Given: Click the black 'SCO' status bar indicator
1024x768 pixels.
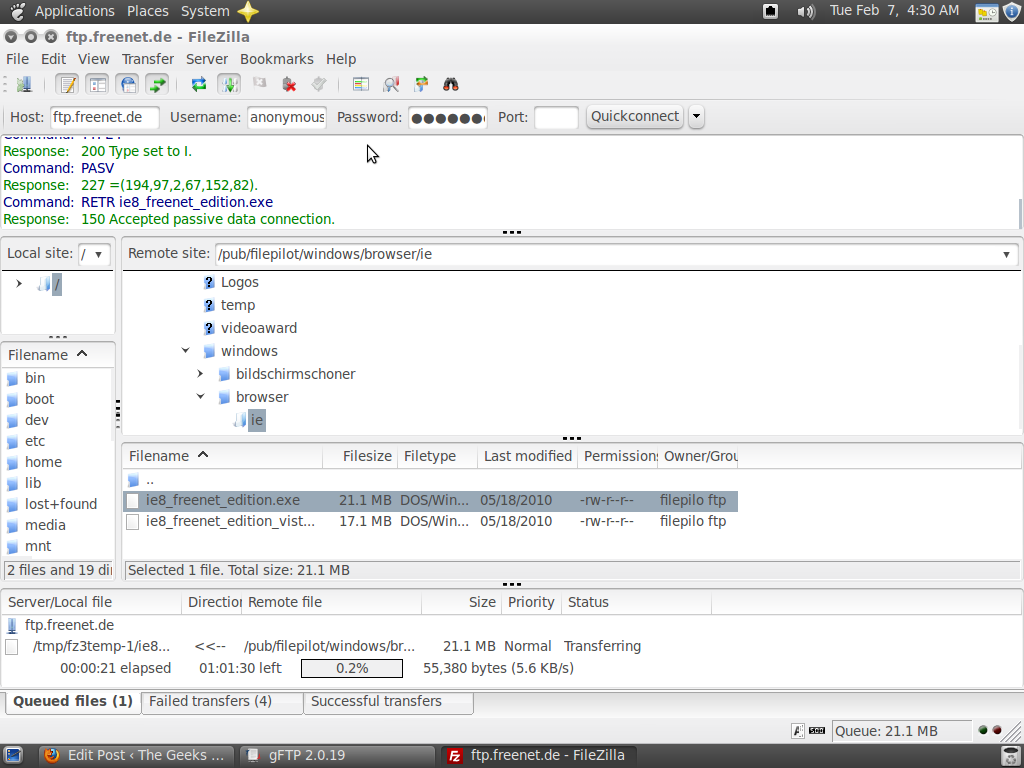Looking at the screenshot, I should pos(817,731).
